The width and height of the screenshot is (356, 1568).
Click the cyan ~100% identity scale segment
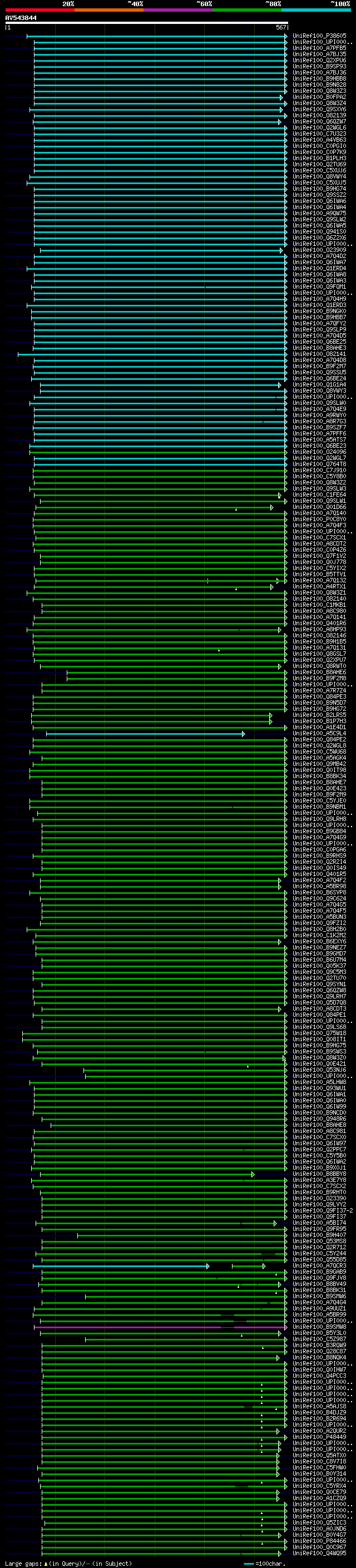(x=316, y=10)
